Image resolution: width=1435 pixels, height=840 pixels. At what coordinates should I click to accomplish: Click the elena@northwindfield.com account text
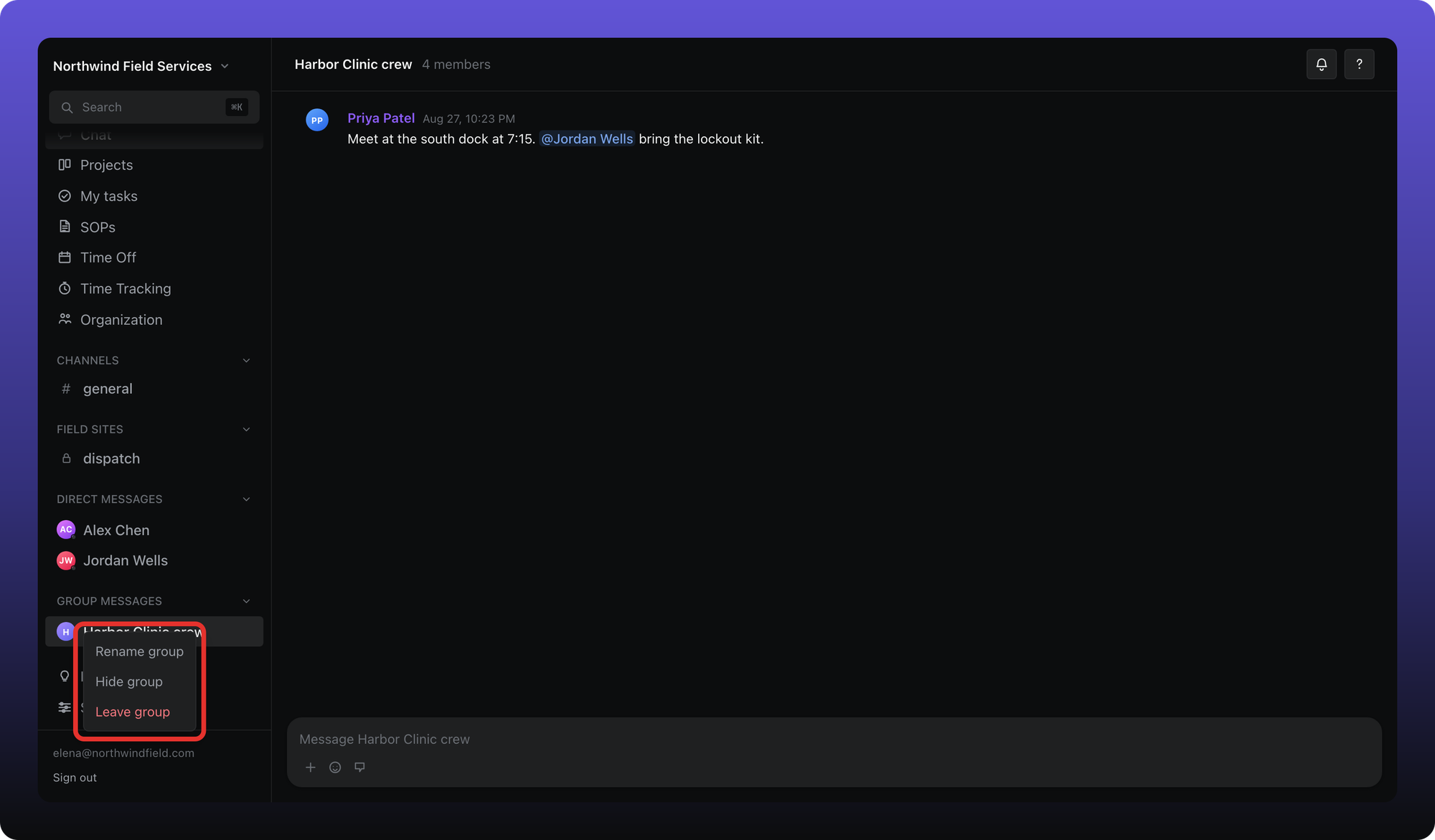pyautogui.click(x=123, y=753)
